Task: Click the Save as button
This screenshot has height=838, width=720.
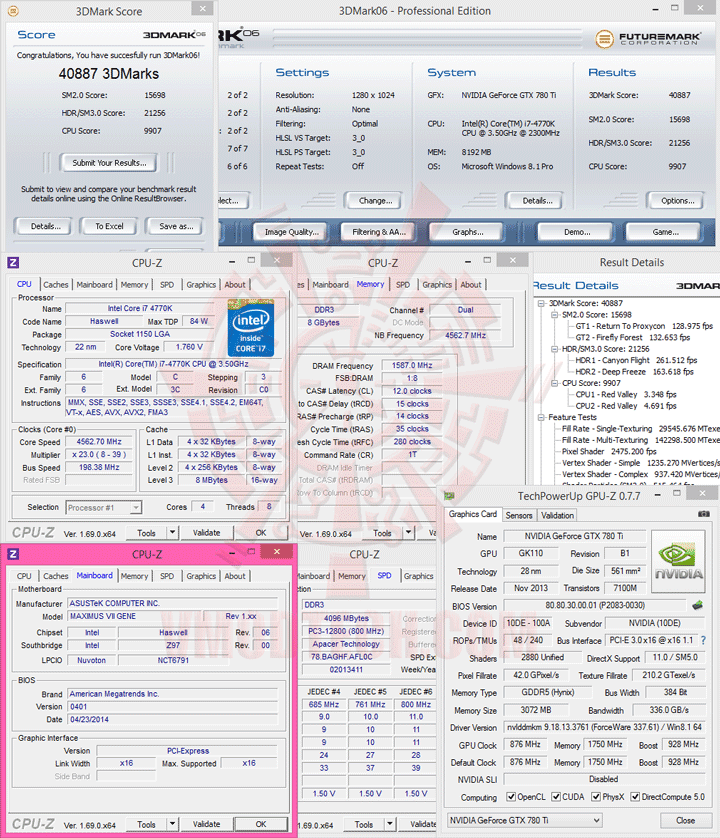Action: click(176, 226)
